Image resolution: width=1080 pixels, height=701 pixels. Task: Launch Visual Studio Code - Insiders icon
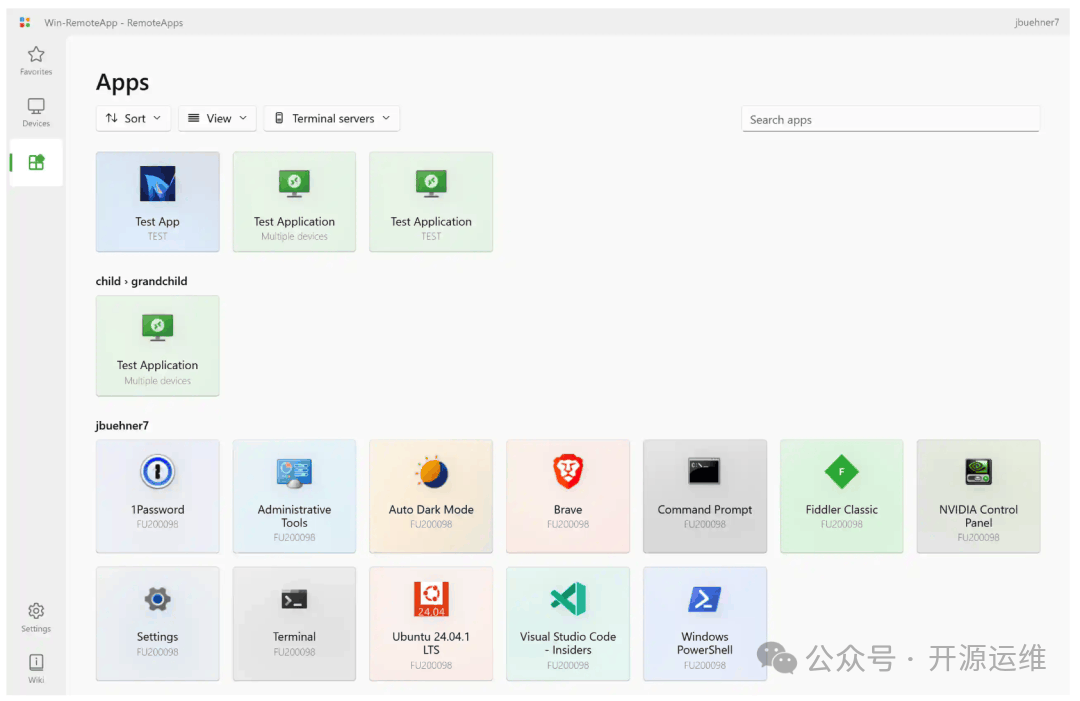[568, 599]
